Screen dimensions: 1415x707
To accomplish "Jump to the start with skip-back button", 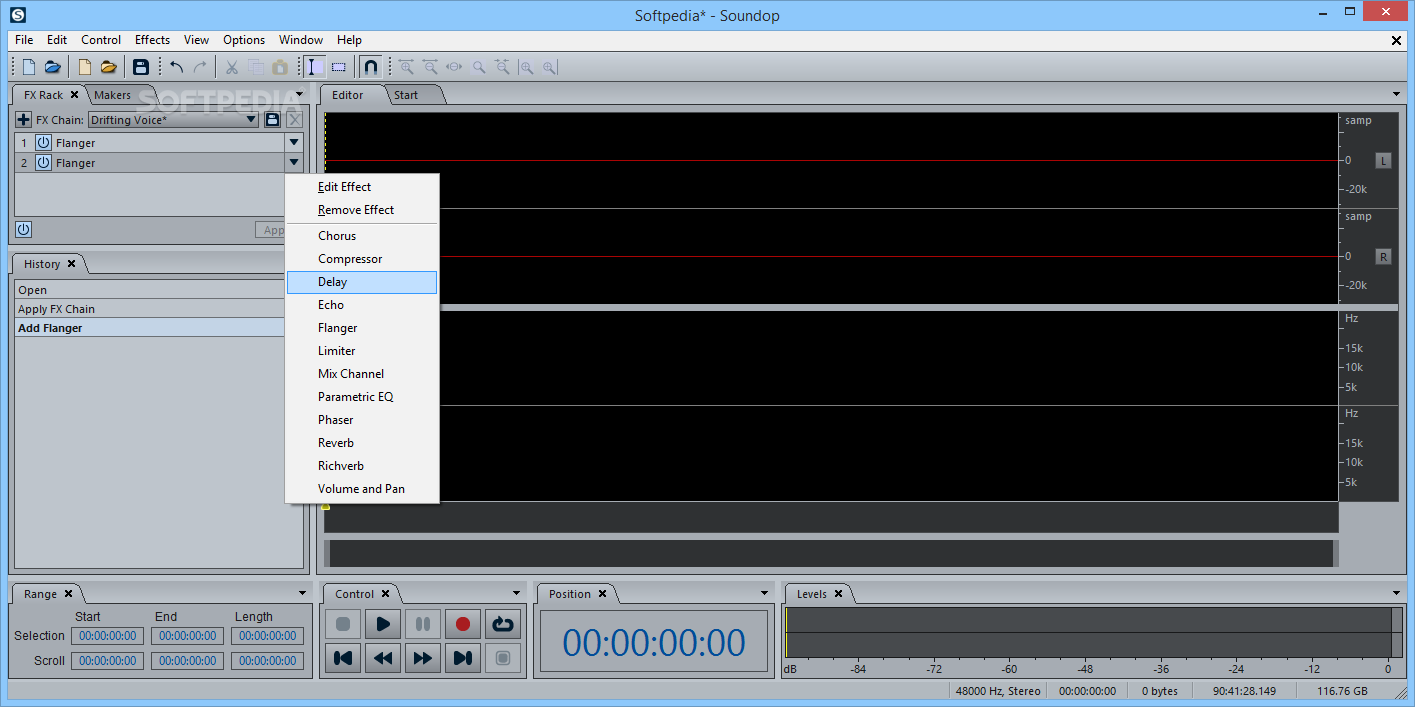I will [x=343, y=658].
